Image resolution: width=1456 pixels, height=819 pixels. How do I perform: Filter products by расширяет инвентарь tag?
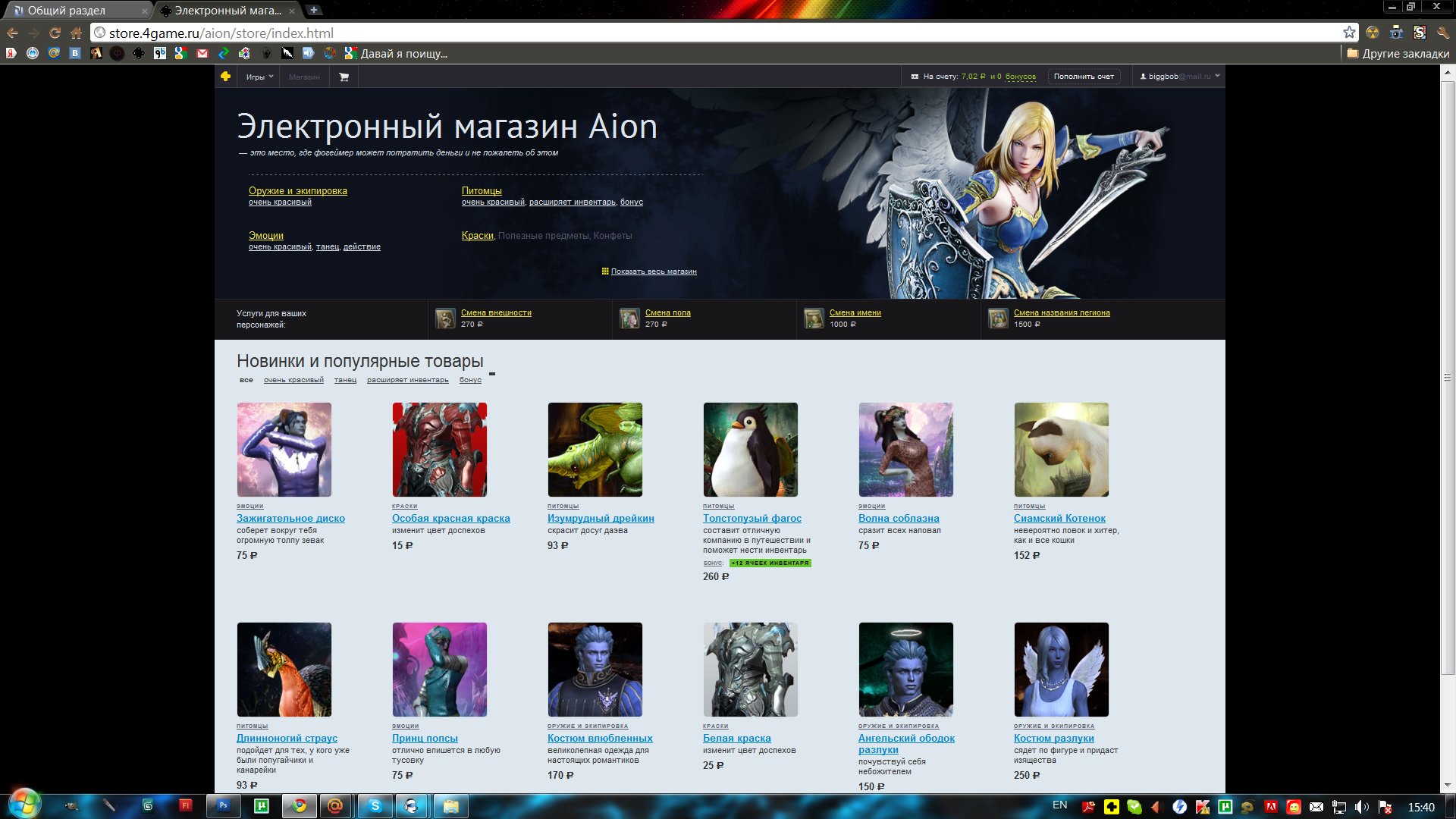[x=407, y=380]
